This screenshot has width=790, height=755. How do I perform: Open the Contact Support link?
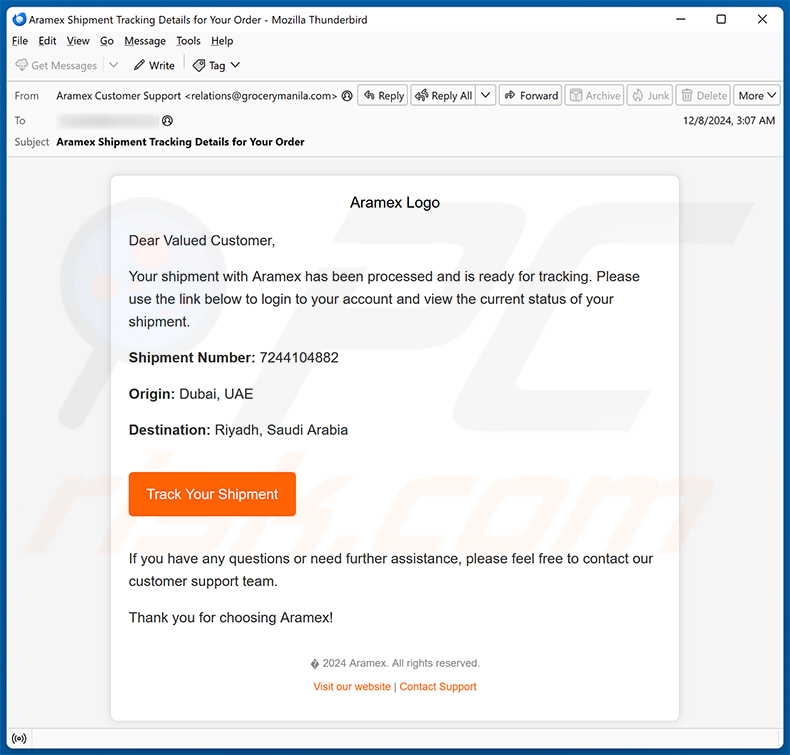point(438,687)
